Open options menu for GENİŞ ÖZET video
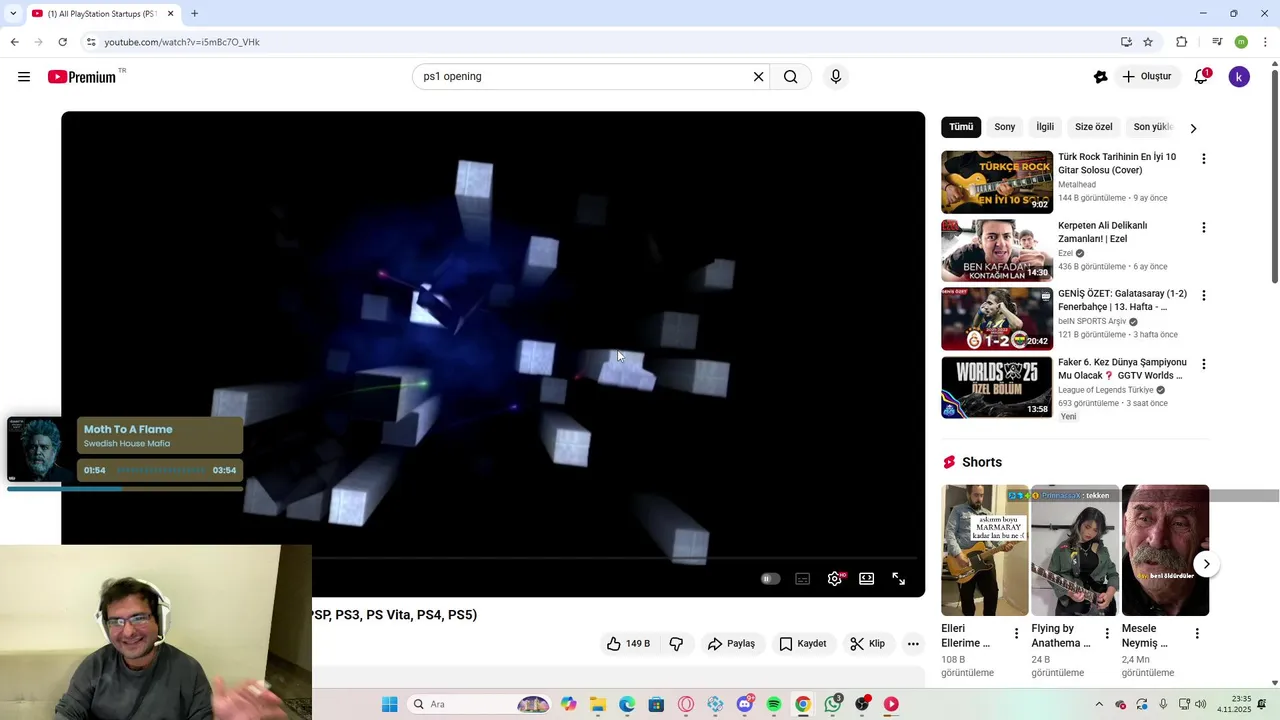1280x720 pixels. tap(1204, 295)
